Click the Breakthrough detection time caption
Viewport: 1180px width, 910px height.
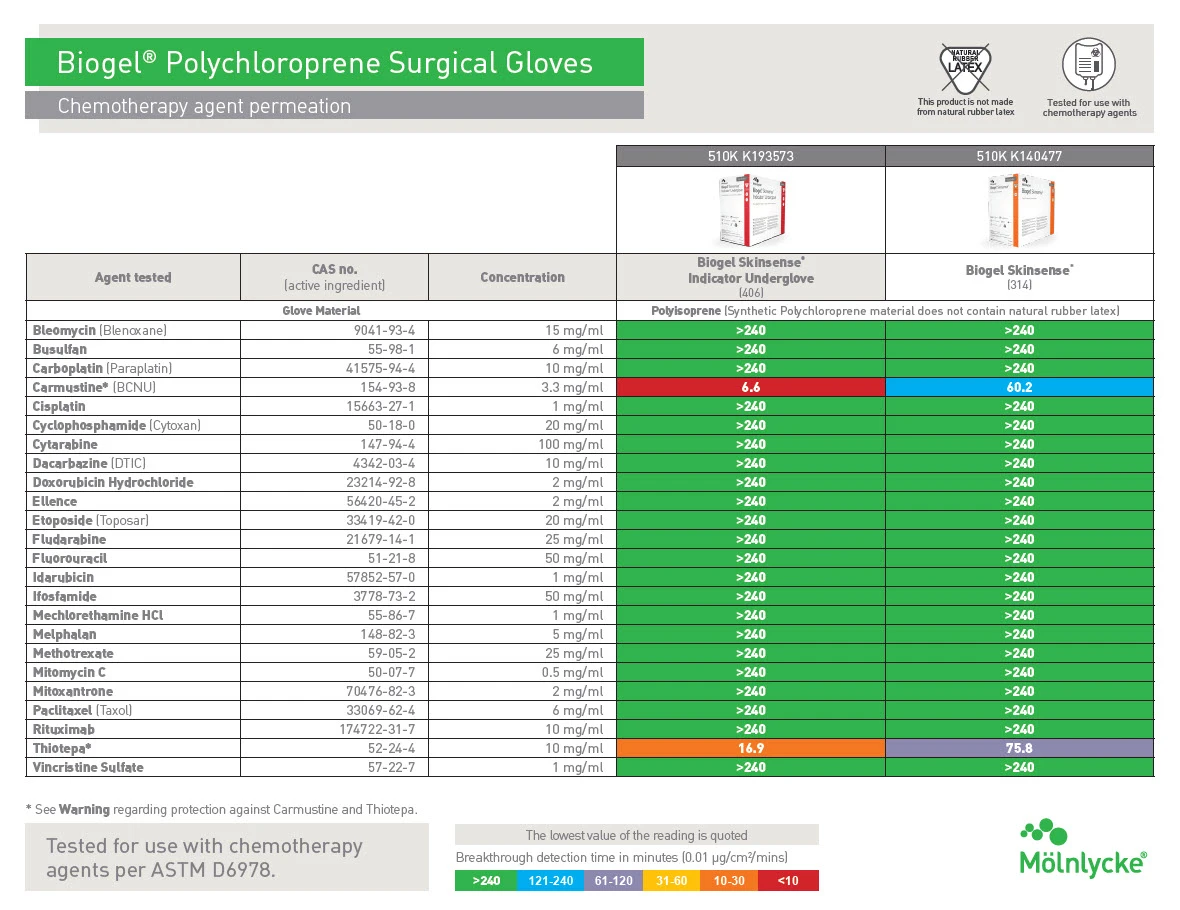(x=622, y=857)
